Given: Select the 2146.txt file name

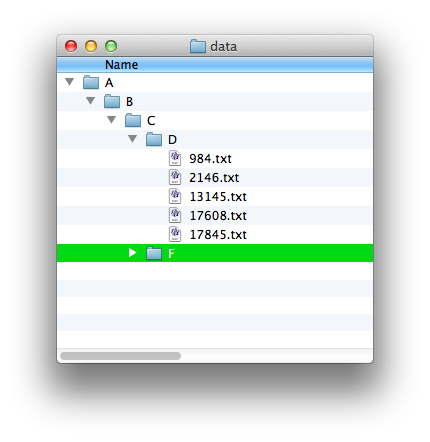Looking at the screenshot, I should (x=214, y=178).
